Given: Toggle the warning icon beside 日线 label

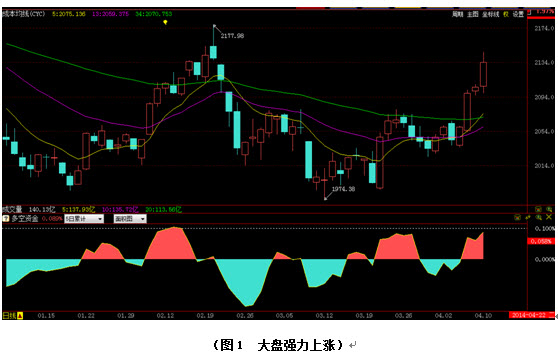Looking at the screenshot, I should pyautogui.click(x=20, y=316).
